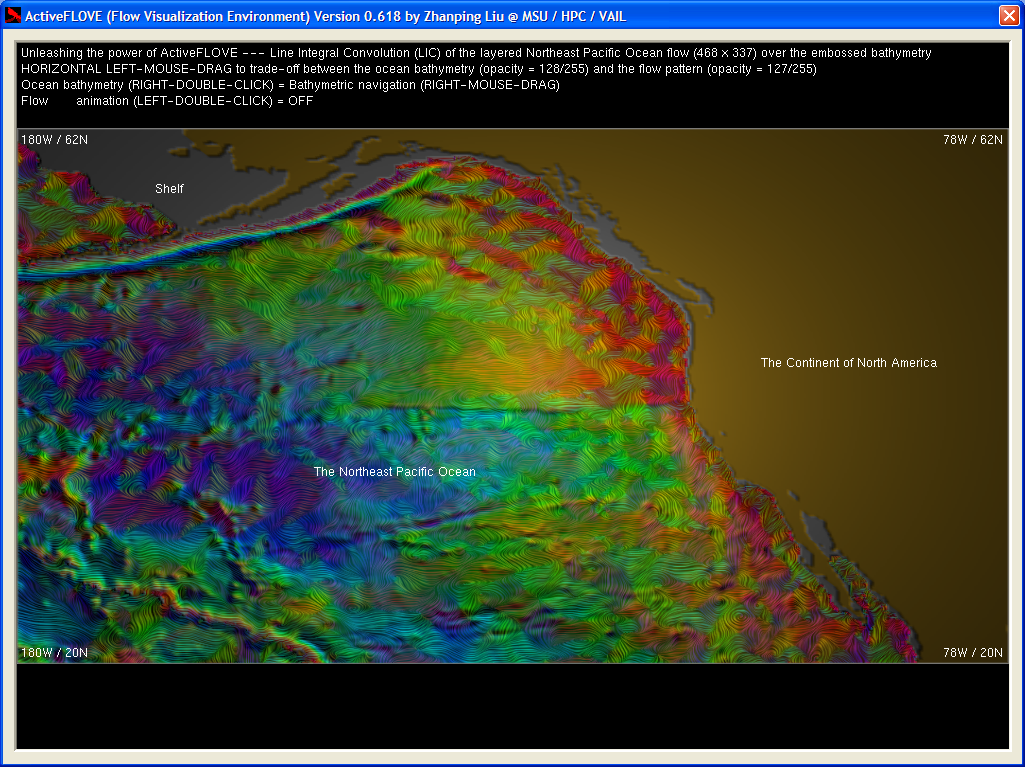This screenshot has width=1025, height=767.
Task: Click the "opacity = 127/255" flow pattern value
Action: coord(763,69)
